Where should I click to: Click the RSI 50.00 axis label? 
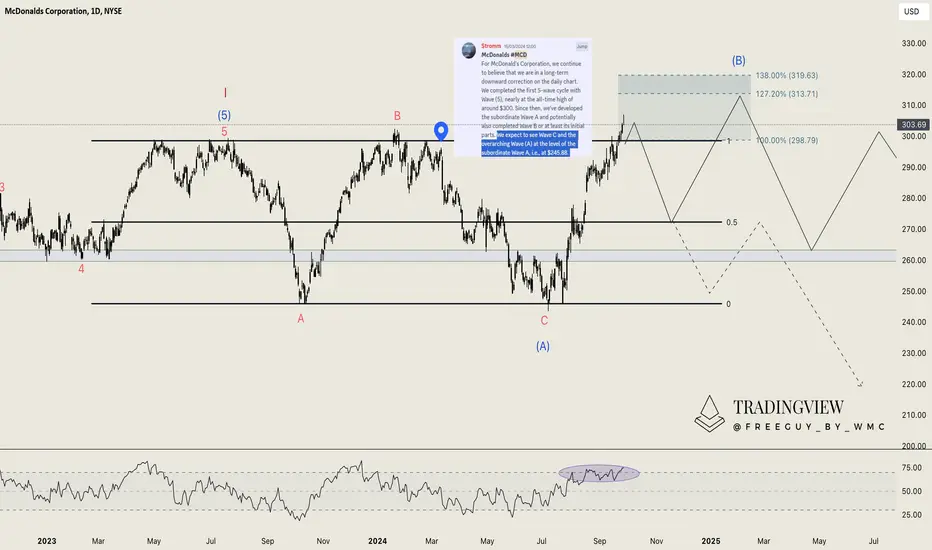[x=912, y=492]
